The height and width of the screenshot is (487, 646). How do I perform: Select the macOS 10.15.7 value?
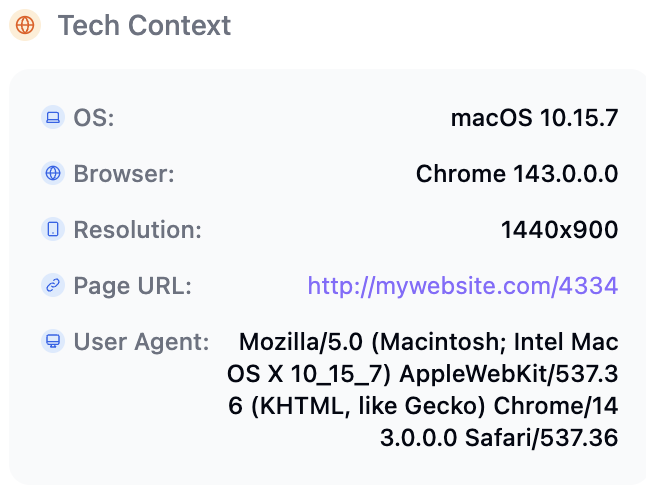pos(534,118)
